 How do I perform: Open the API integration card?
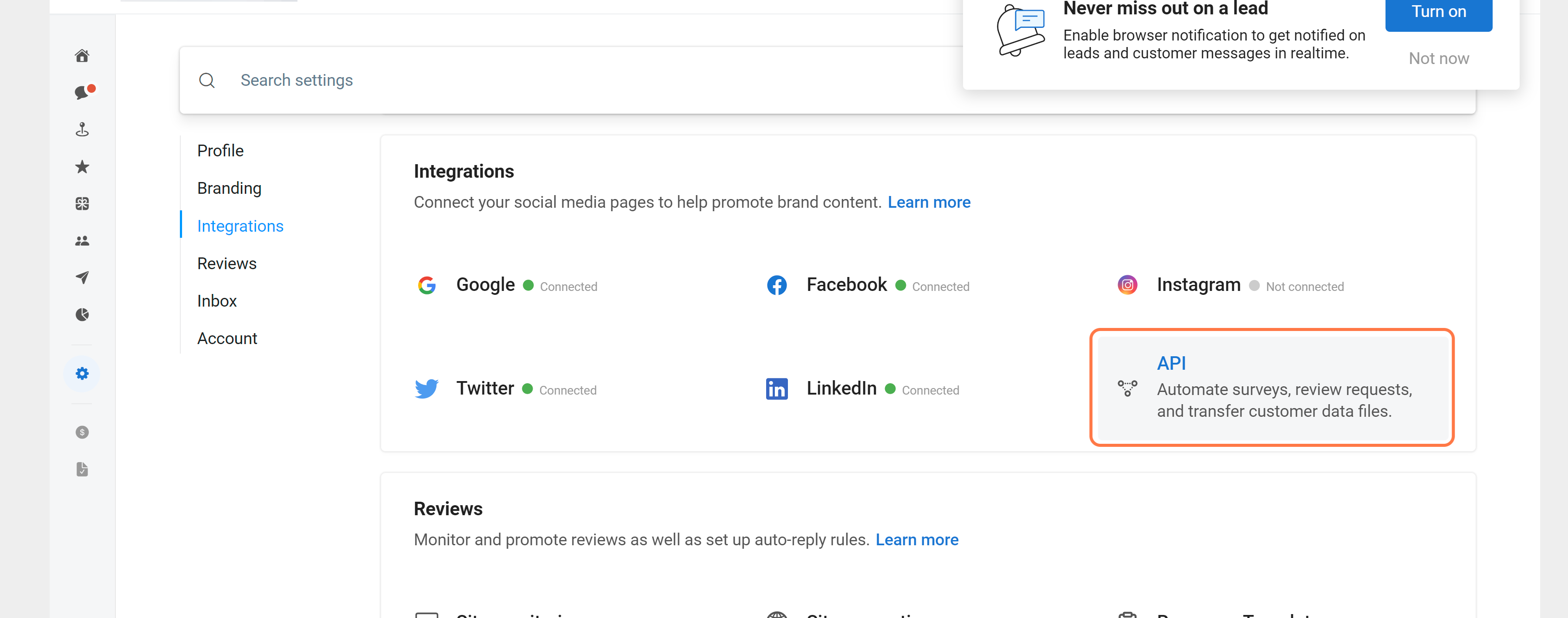(1271, 387)
